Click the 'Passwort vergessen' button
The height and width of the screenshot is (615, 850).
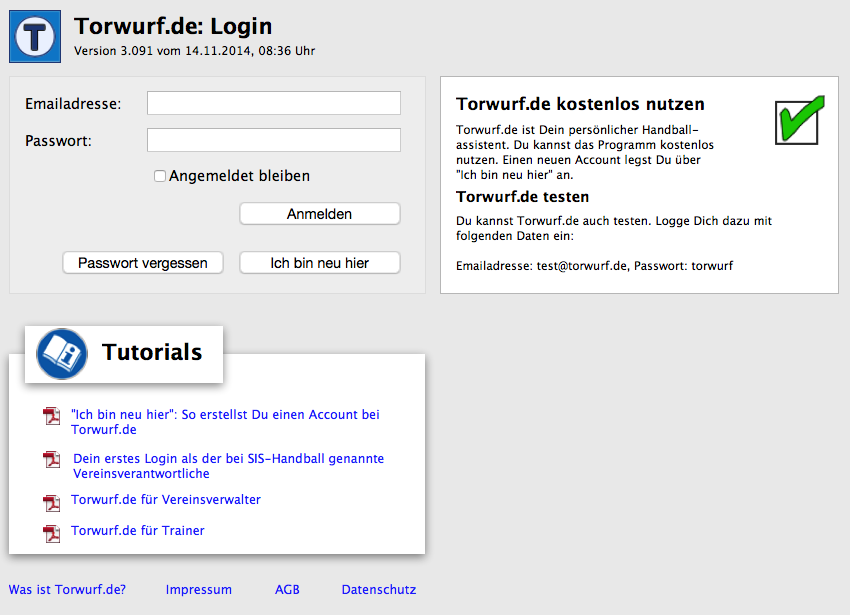coord(142,262)
